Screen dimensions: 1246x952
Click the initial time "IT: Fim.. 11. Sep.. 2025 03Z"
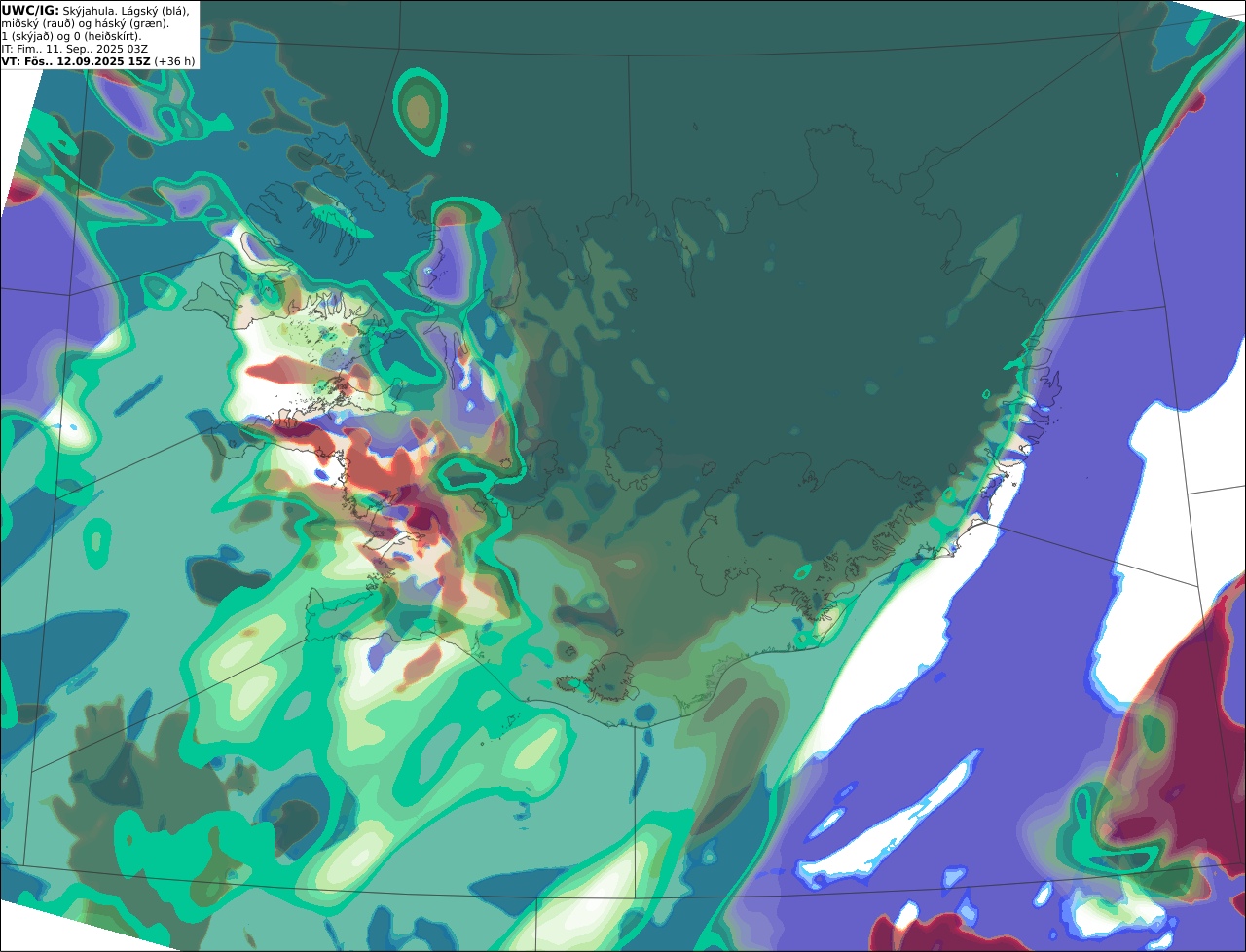point(74,49)
